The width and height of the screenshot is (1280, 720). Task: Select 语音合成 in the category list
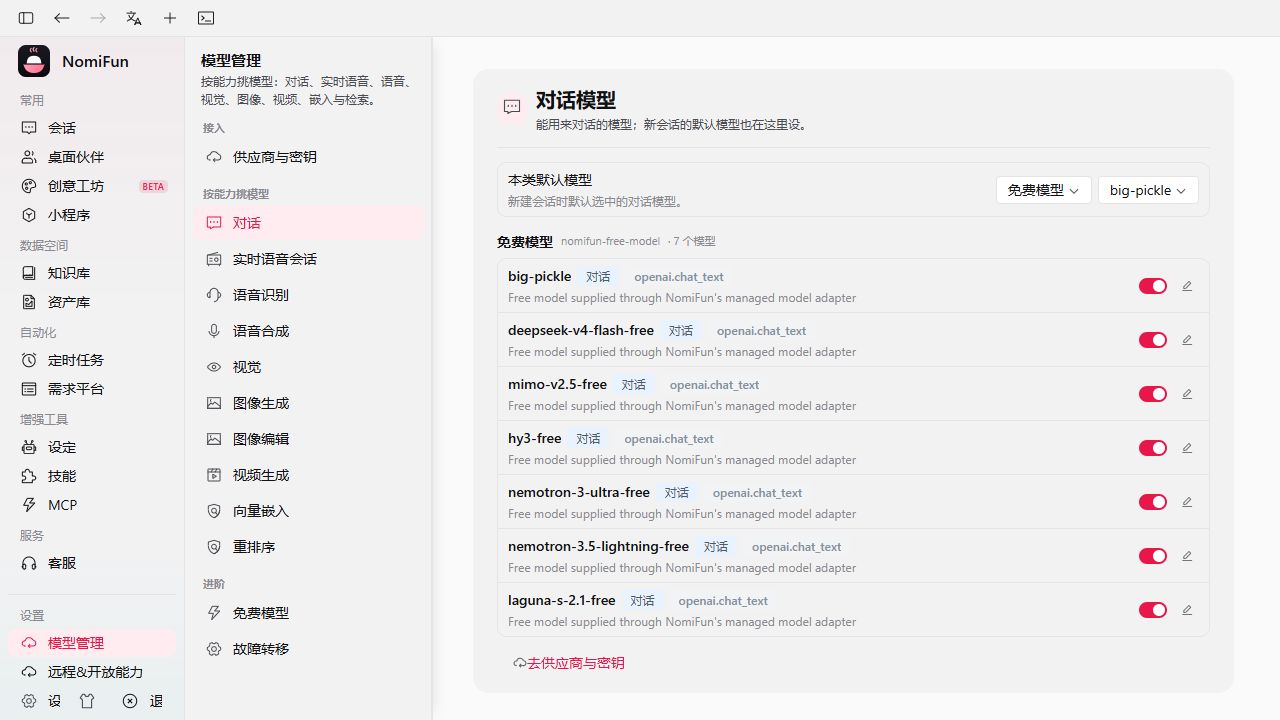click(310, 331)
